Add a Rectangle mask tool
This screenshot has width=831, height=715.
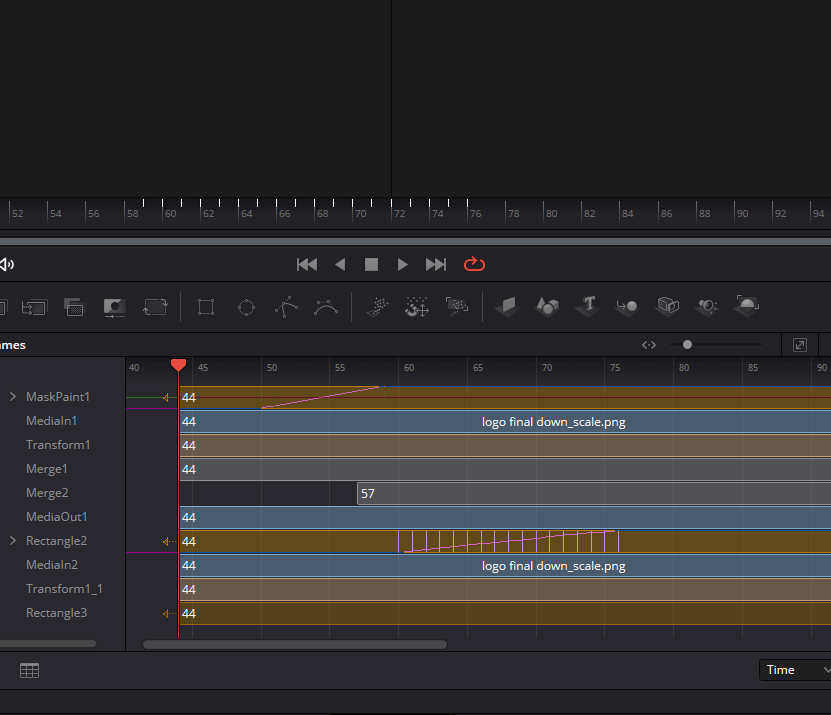206,307
